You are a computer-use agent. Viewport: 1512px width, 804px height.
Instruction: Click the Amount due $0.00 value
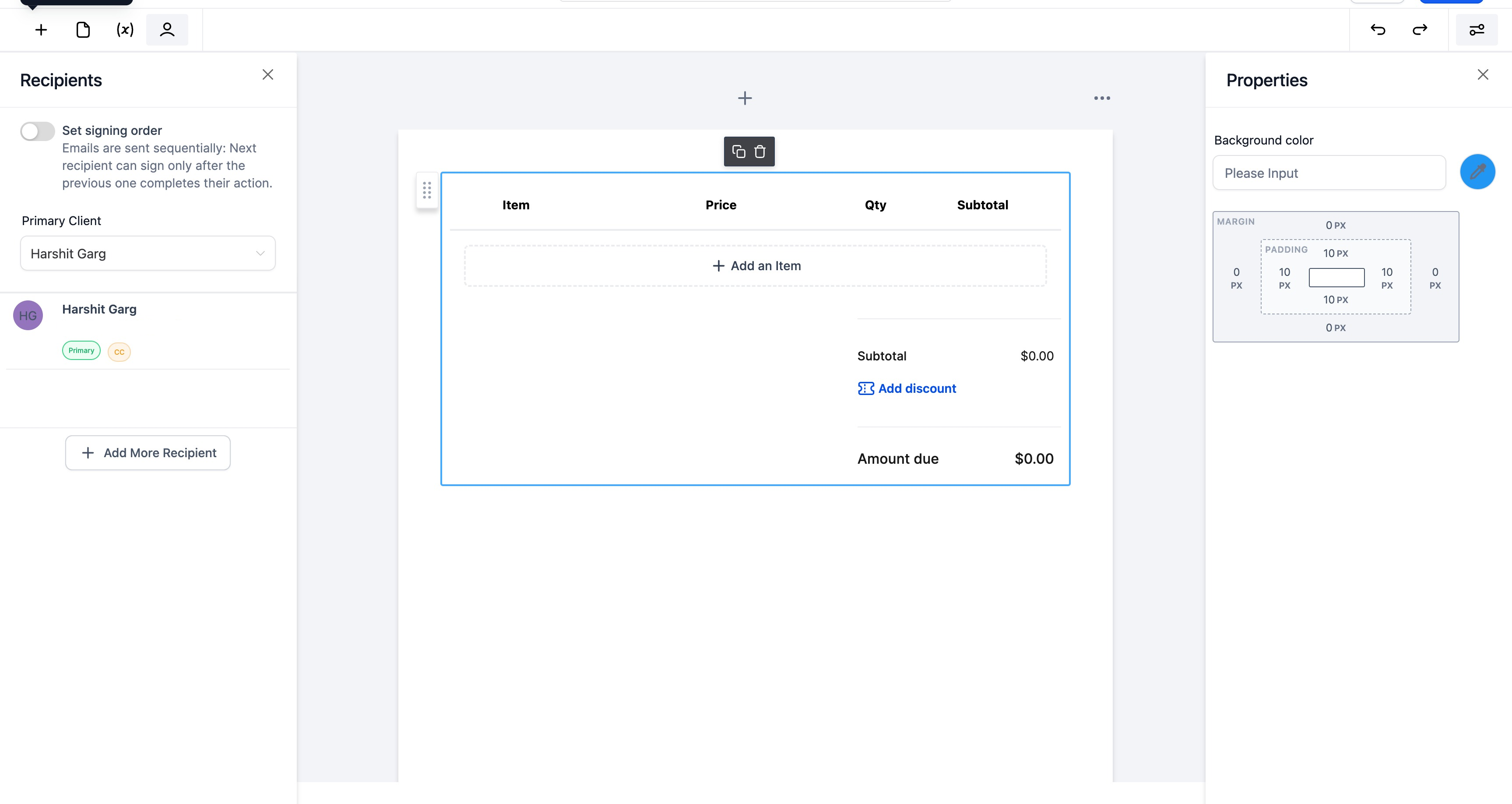[1034, 458]
